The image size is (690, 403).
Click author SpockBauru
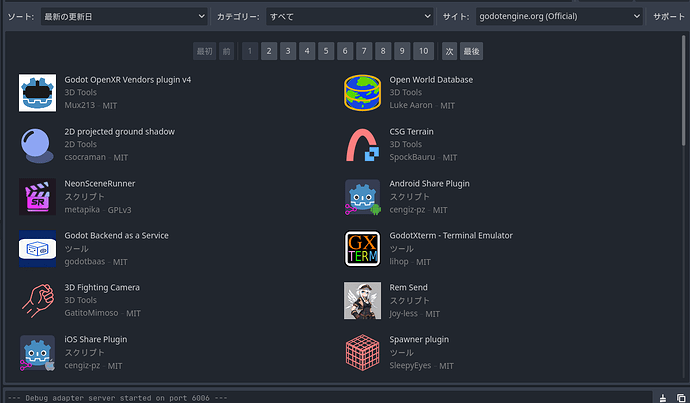[412, 157]
